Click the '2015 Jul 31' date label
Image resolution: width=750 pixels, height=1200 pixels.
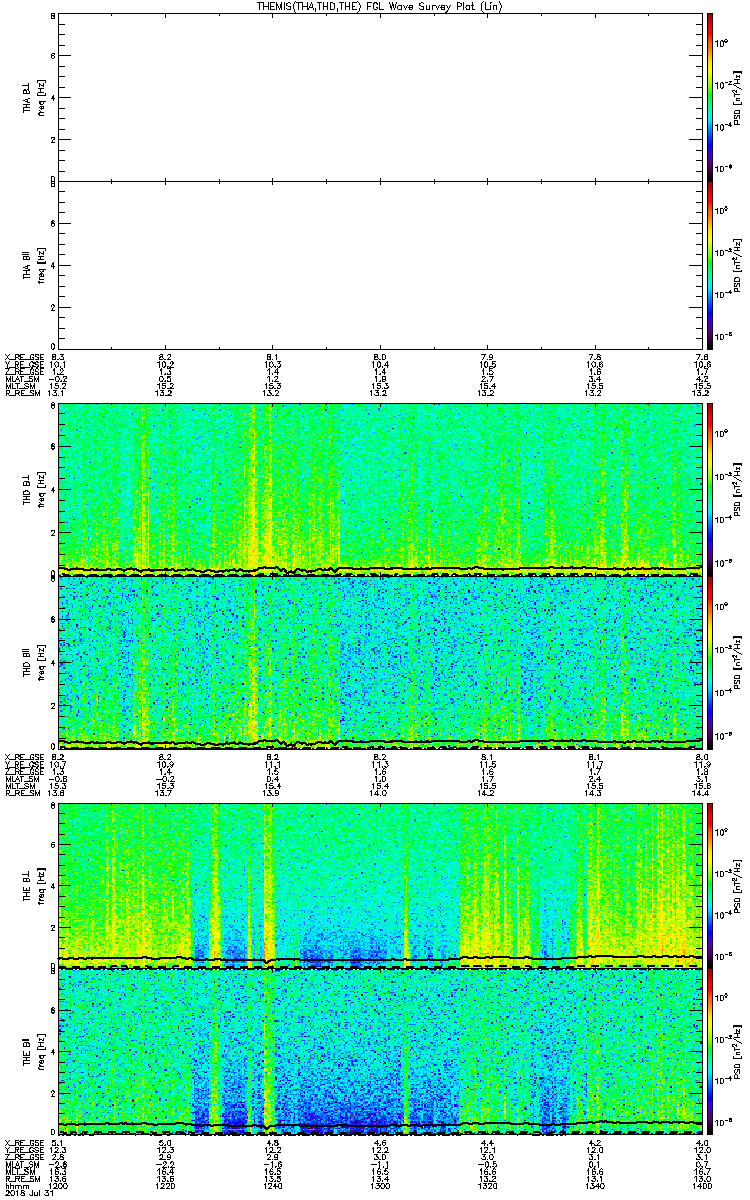point(27,1192)
